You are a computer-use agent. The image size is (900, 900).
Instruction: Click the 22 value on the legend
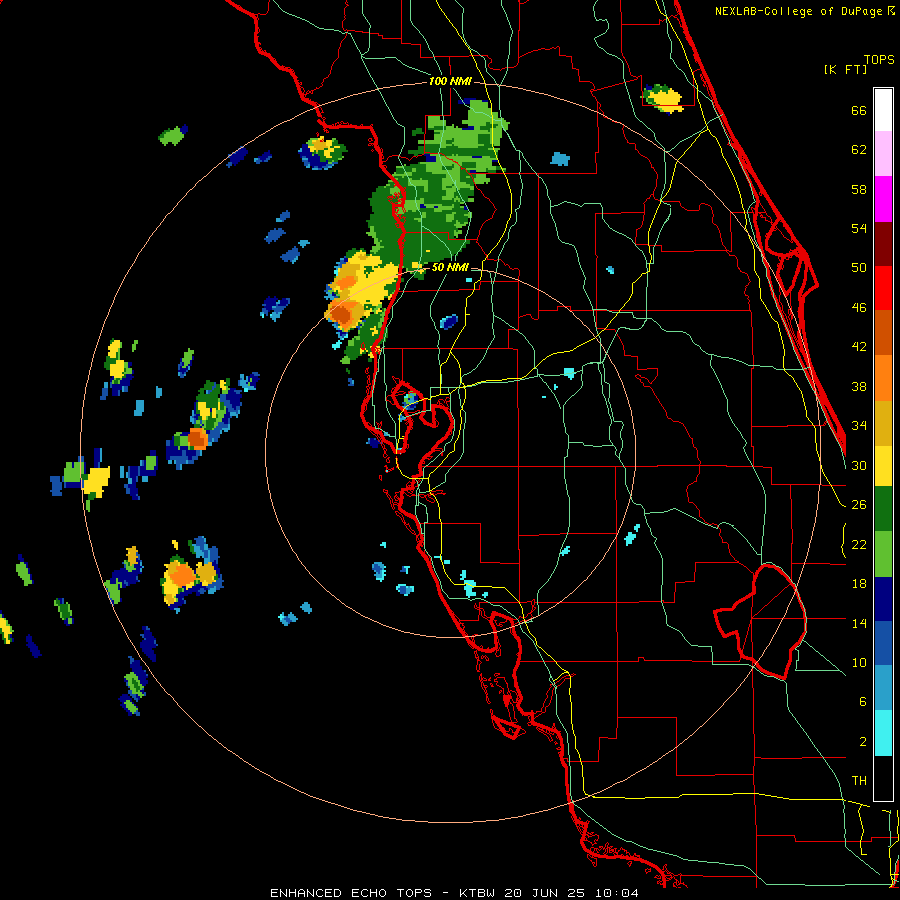pos(859,545)
